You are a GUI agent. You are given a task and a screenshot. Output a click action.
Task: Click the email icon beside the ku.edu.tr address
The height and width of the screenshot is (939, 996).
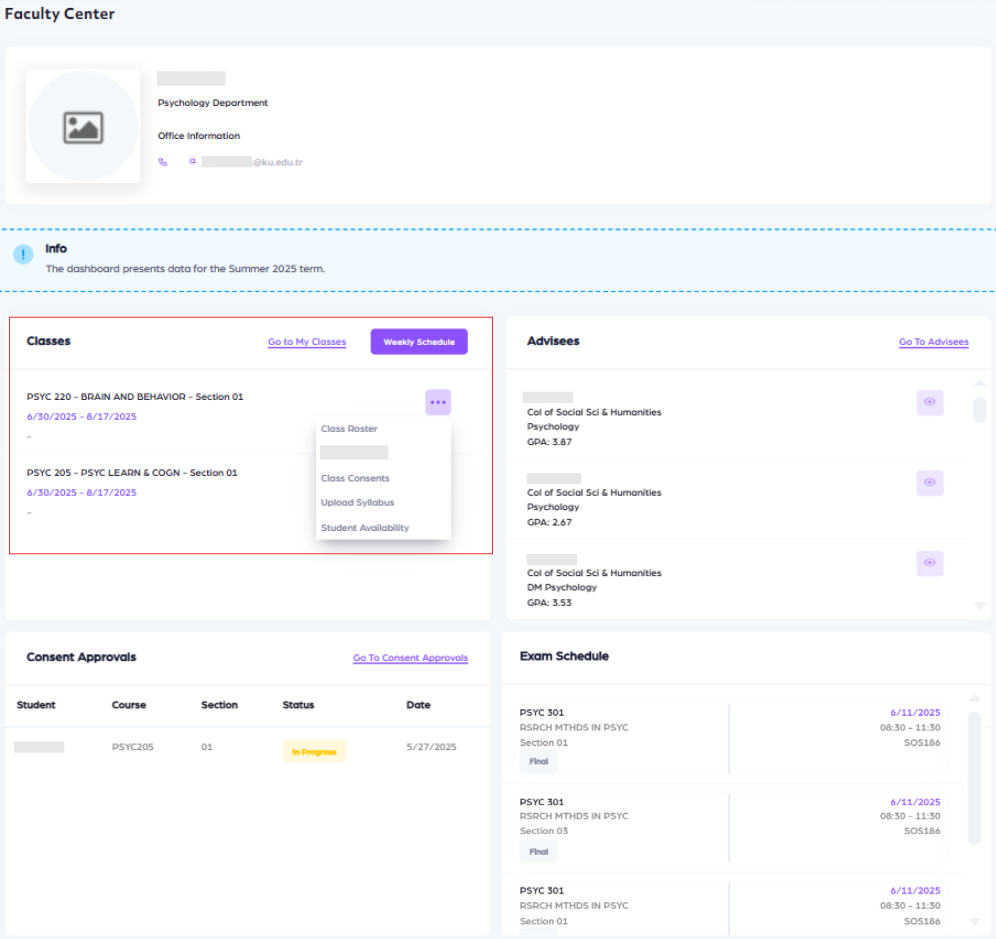click(x=192, y=161)
